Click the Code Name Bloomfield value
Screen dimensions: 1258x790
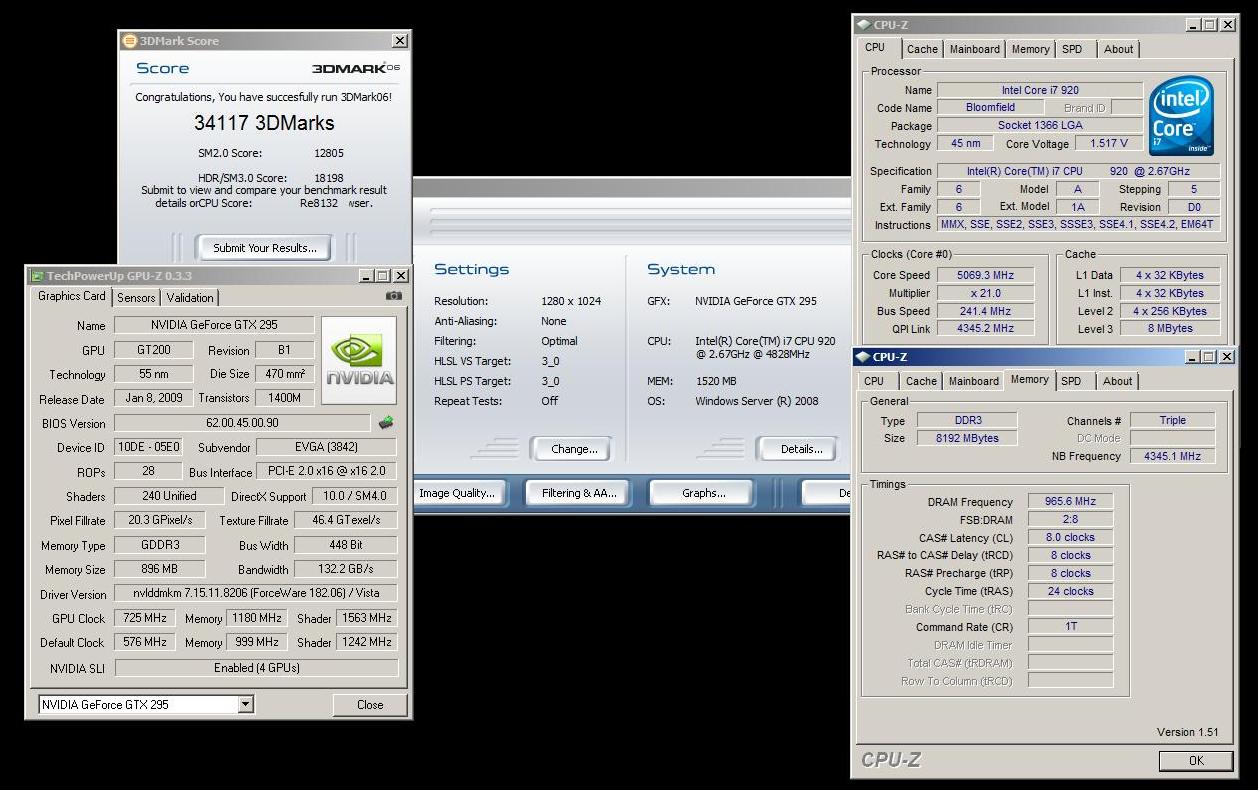(x=990, y=108)
